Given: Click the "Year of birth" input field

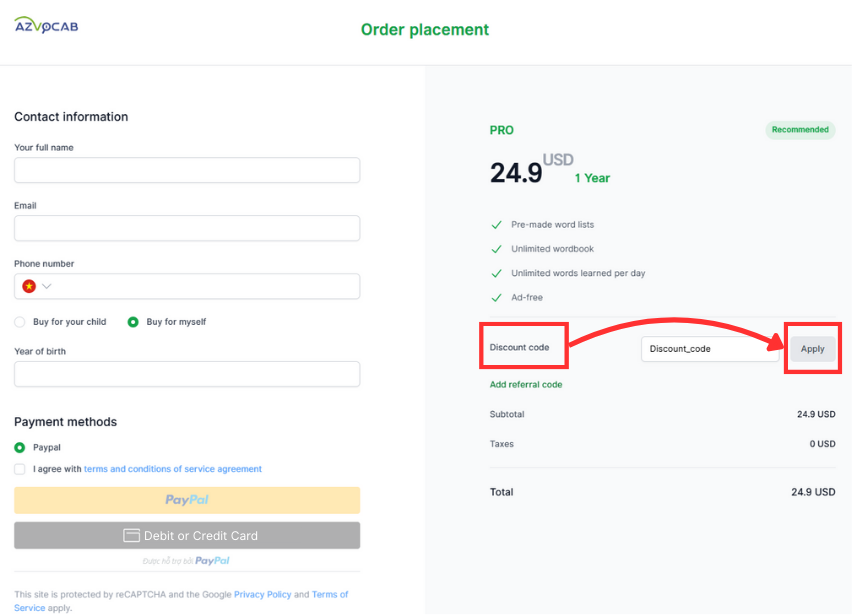Looking at the screenshot, I should (186, 374).
